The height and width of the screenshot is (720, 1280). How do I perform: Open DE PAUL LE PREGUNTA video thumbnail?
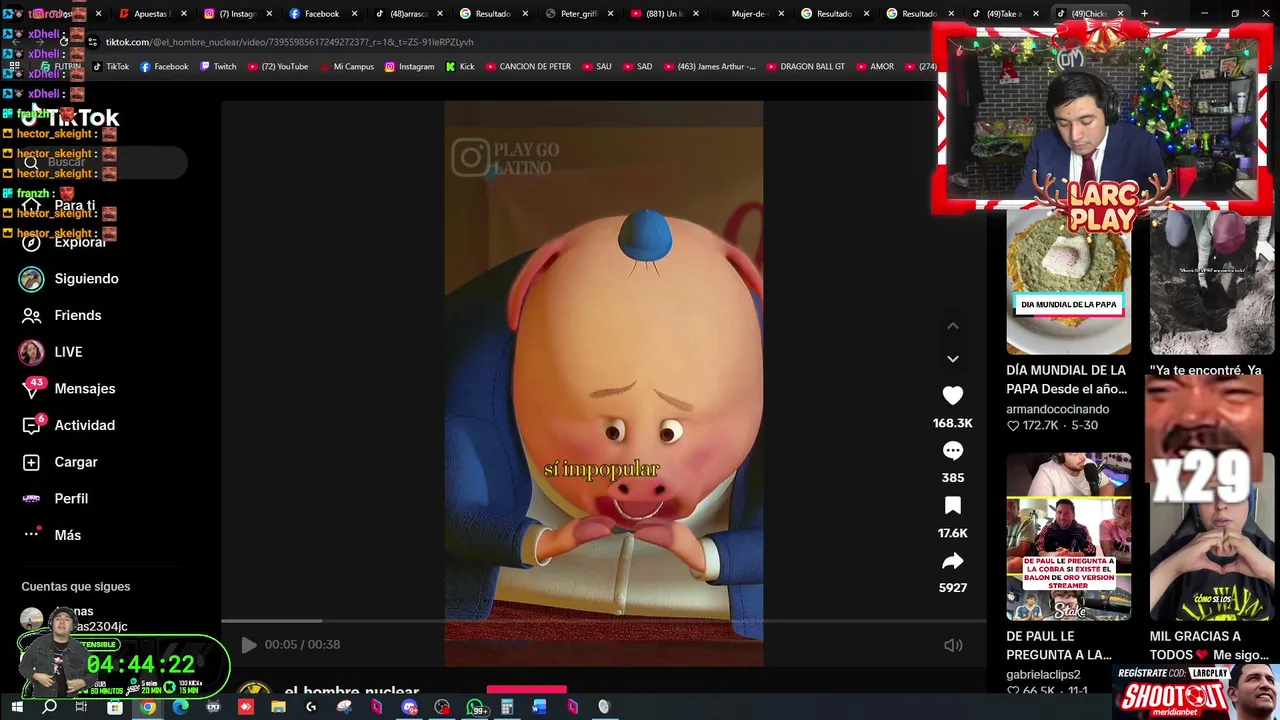point(1068,536)
